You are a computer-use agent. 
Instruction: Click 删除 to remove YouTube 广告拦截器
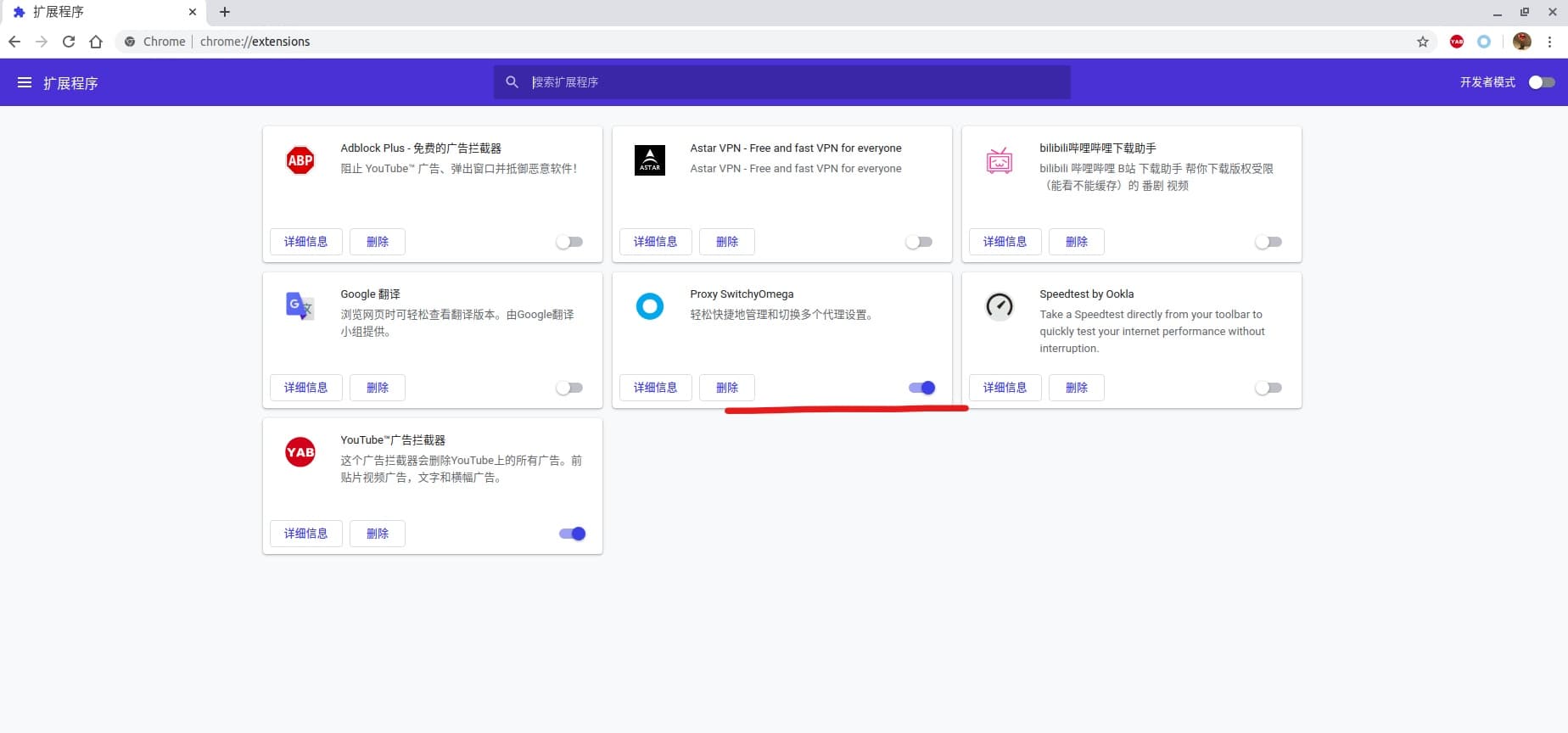coord(378,534)
